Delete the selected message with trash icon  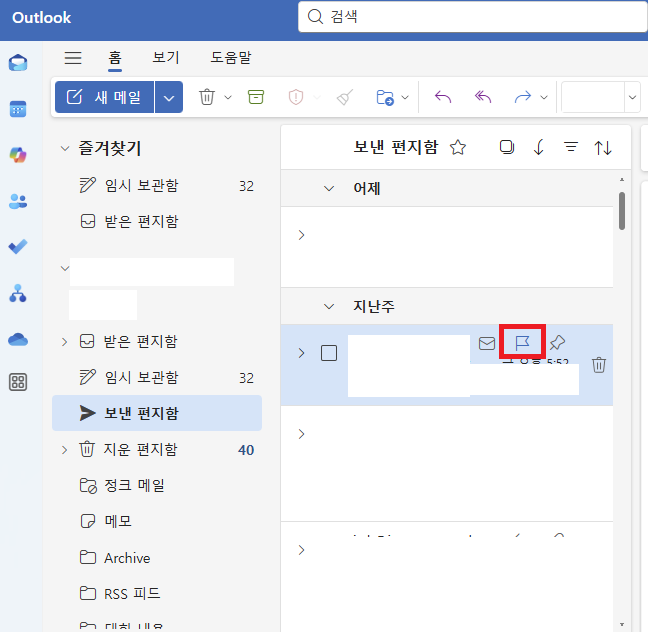pos(599,365)
